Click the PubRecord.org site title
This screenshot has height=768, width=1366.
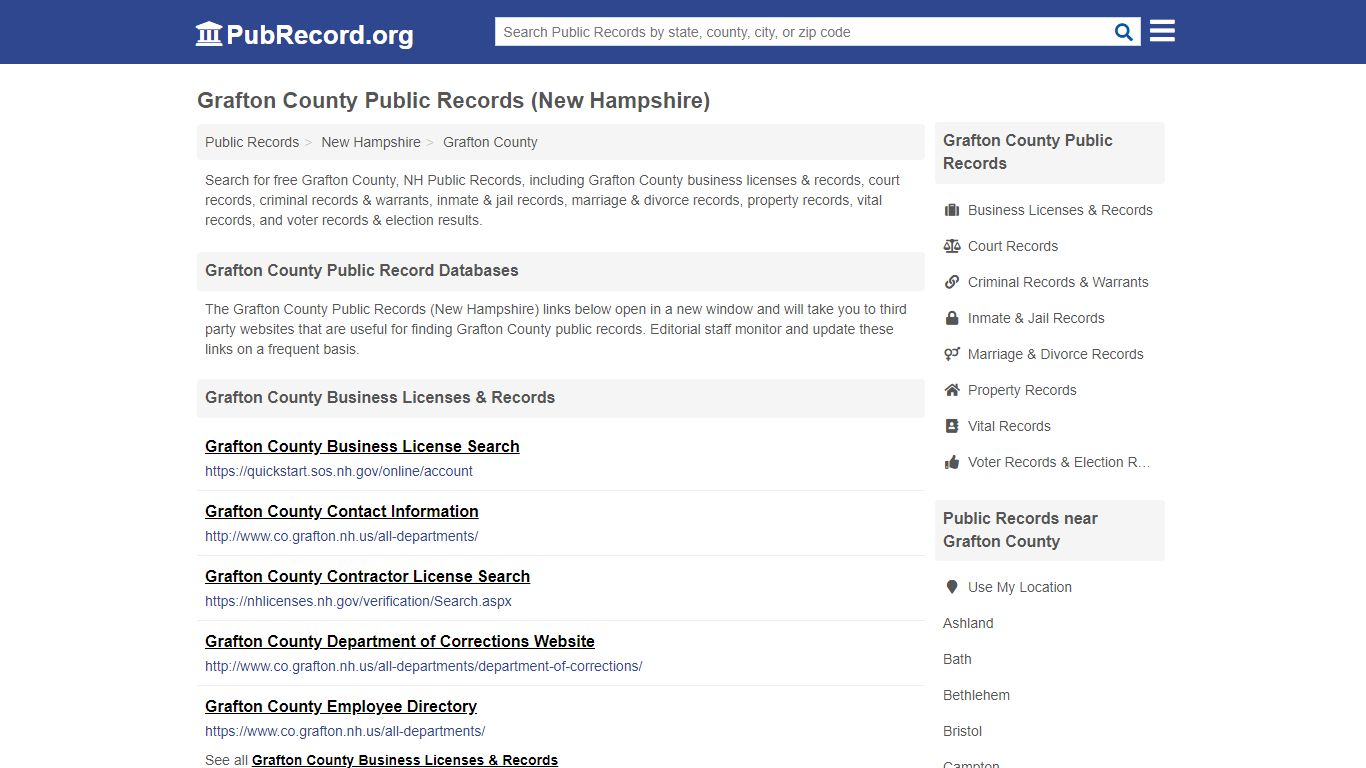point(320,35)
